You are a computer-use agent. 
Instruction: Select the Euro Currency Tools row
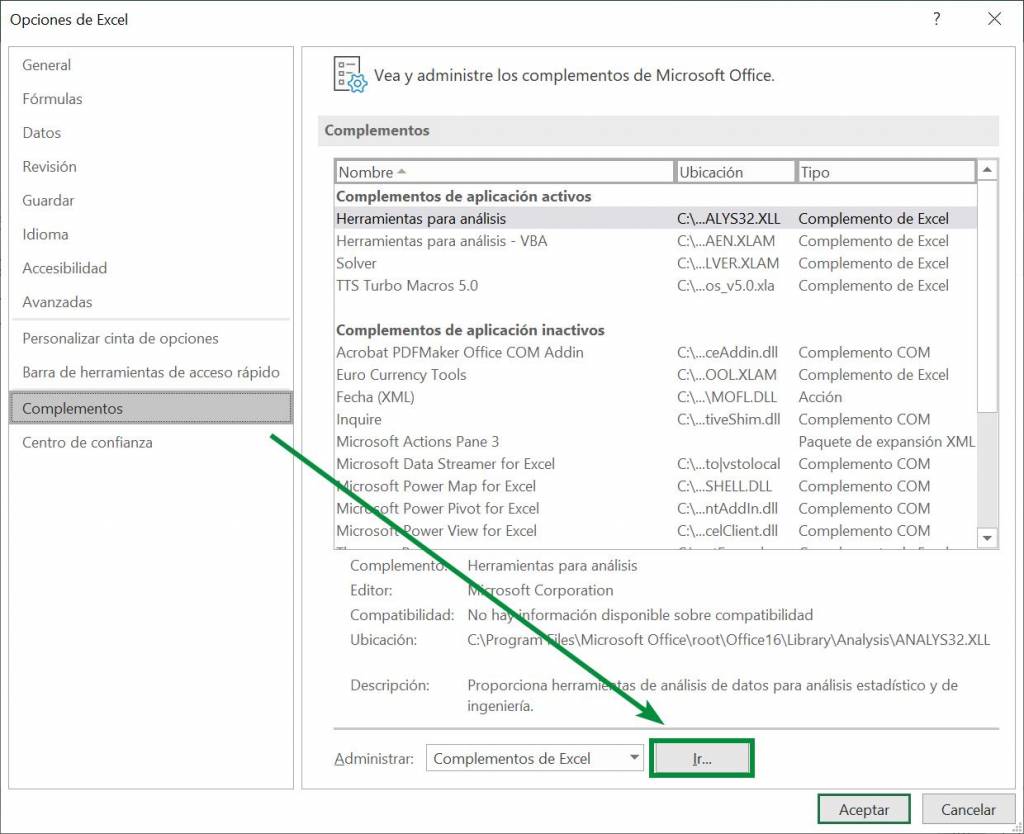click(x=656, y=375)
